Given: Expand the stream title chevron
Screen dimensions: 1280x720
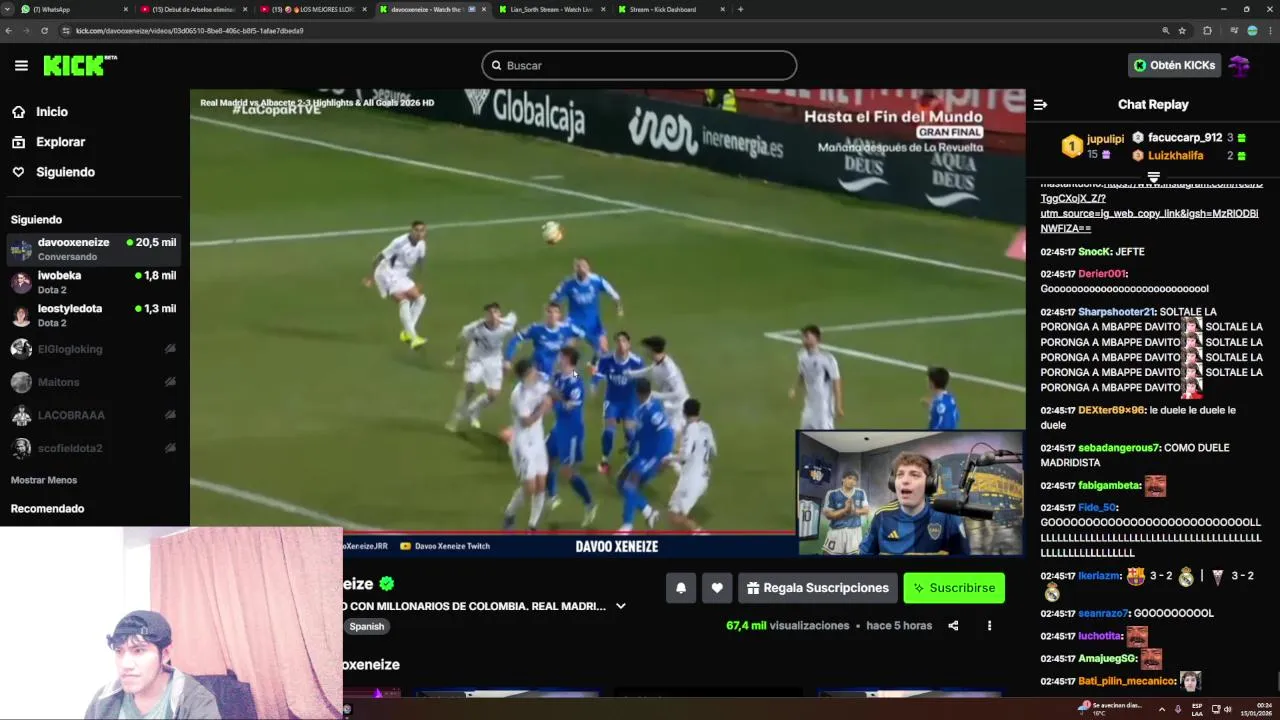Looking at the screenshot, I should coord(621,606).
